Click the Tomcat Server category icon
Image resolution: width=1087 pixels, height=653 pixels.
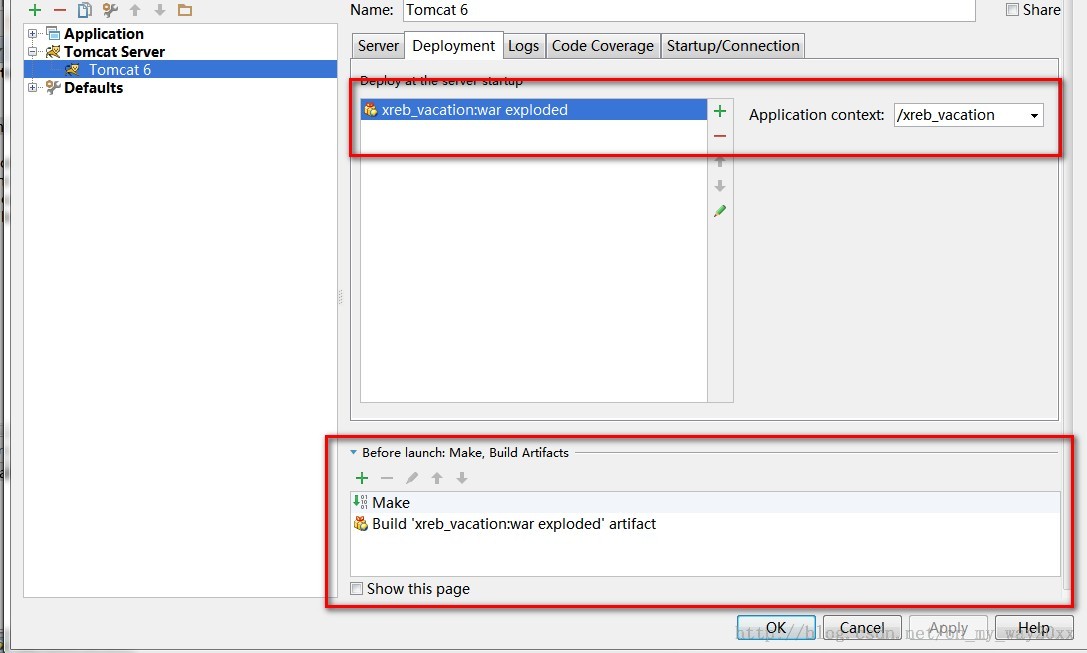(x=53, y=51)
